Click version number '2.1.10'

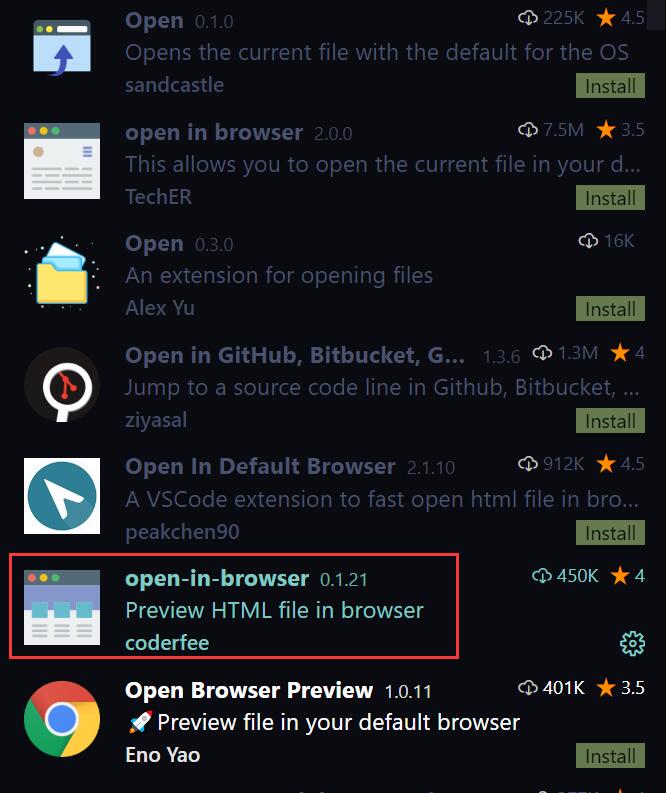click(x=431, y=468)
